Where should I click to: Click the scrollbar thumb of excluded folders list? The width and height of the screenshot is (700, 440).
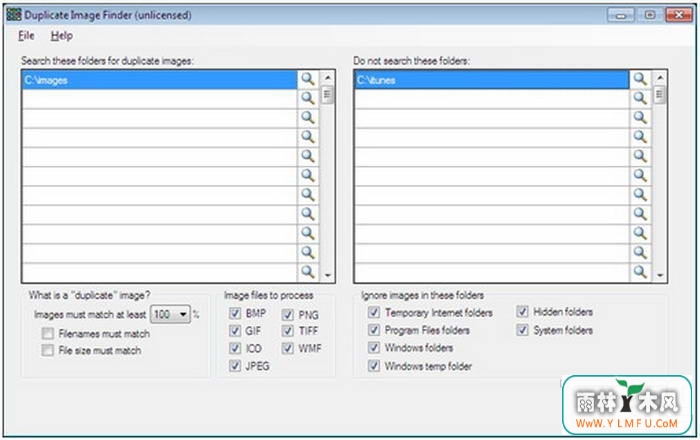point(660,95)
